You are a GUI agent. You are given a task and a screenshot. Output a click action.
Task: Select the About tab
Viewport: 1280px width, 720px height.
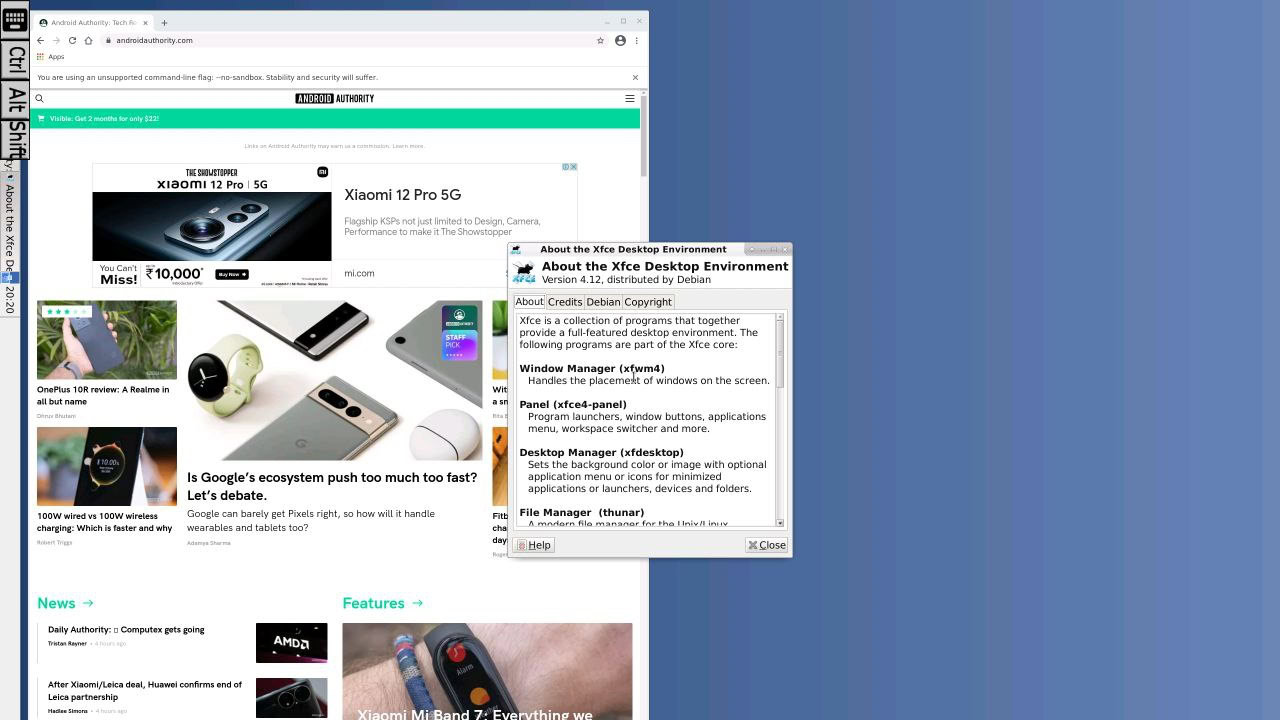[529, 302]
